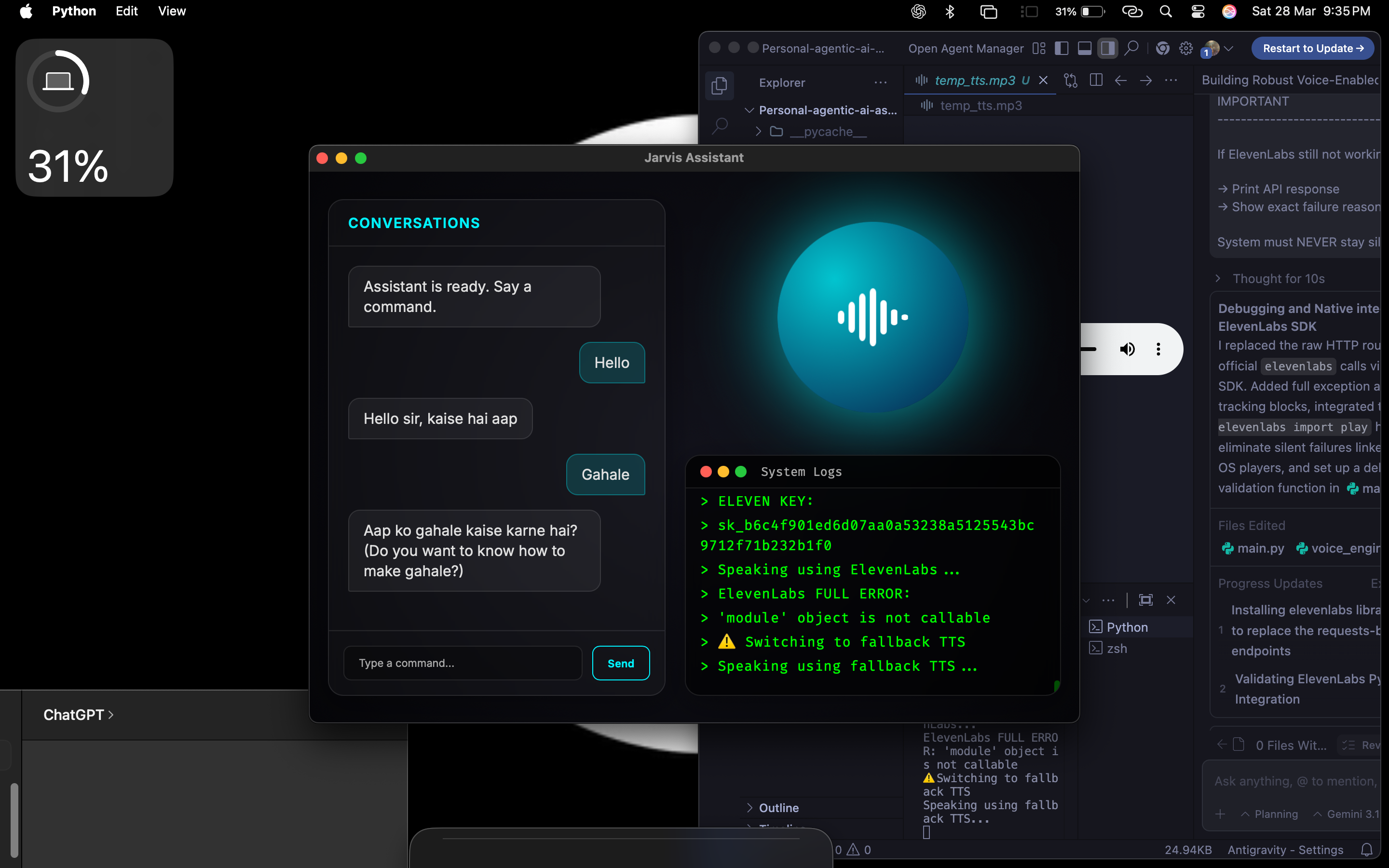This screenshot has width=1389, height=868.
Task: Click the Send button
Action: point(620,663)
